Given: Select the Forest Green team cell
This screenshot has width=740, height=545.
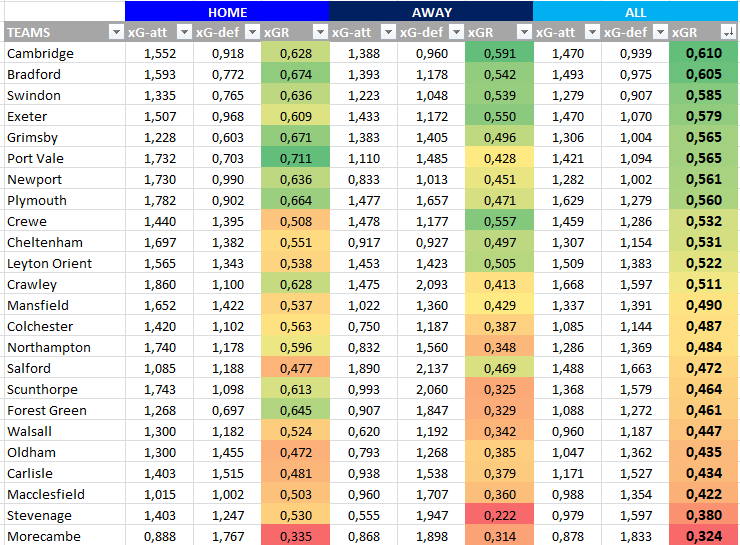Looking at the screenshot, I should pos(64,410).
